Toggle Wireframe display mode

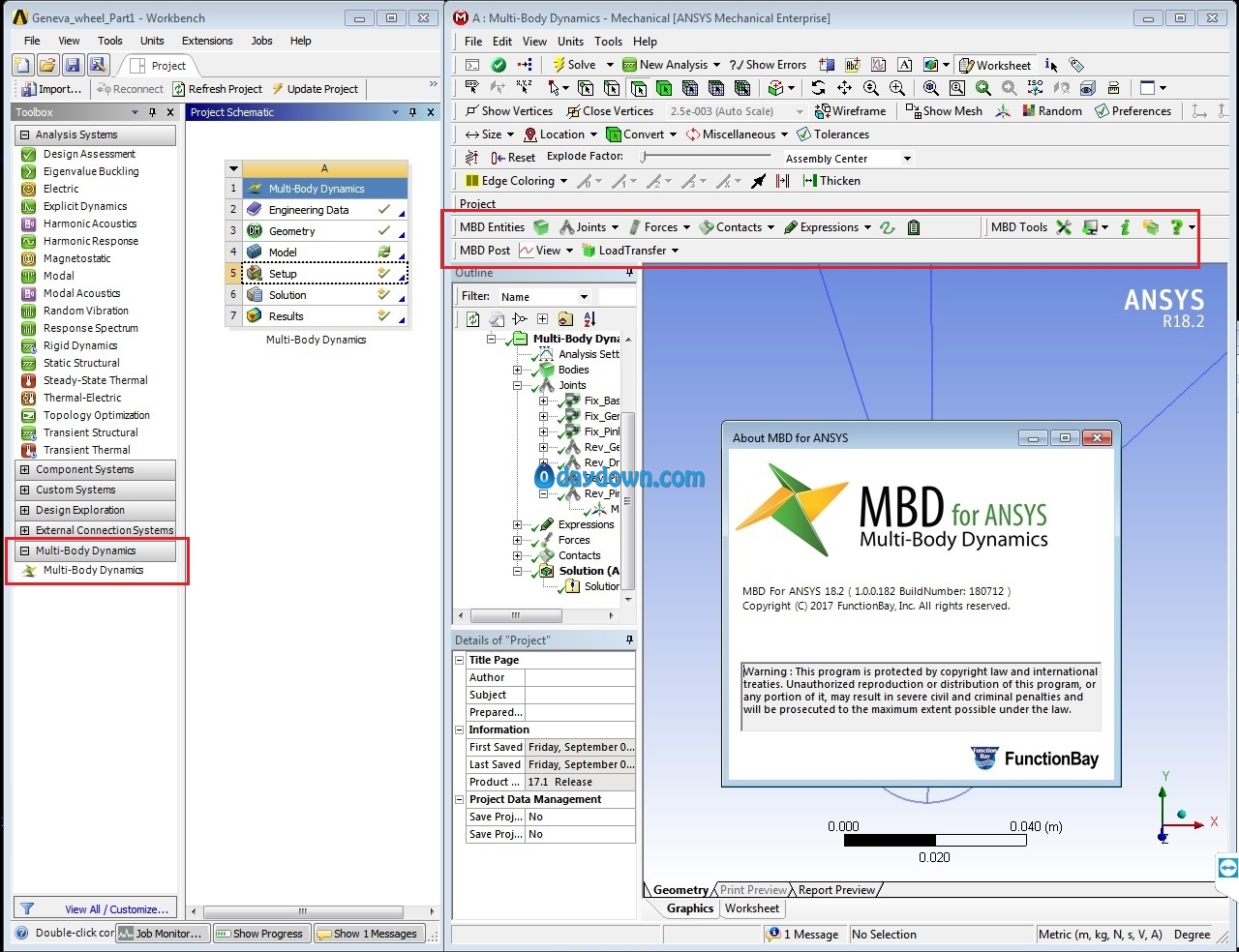[x=851, y=111]
